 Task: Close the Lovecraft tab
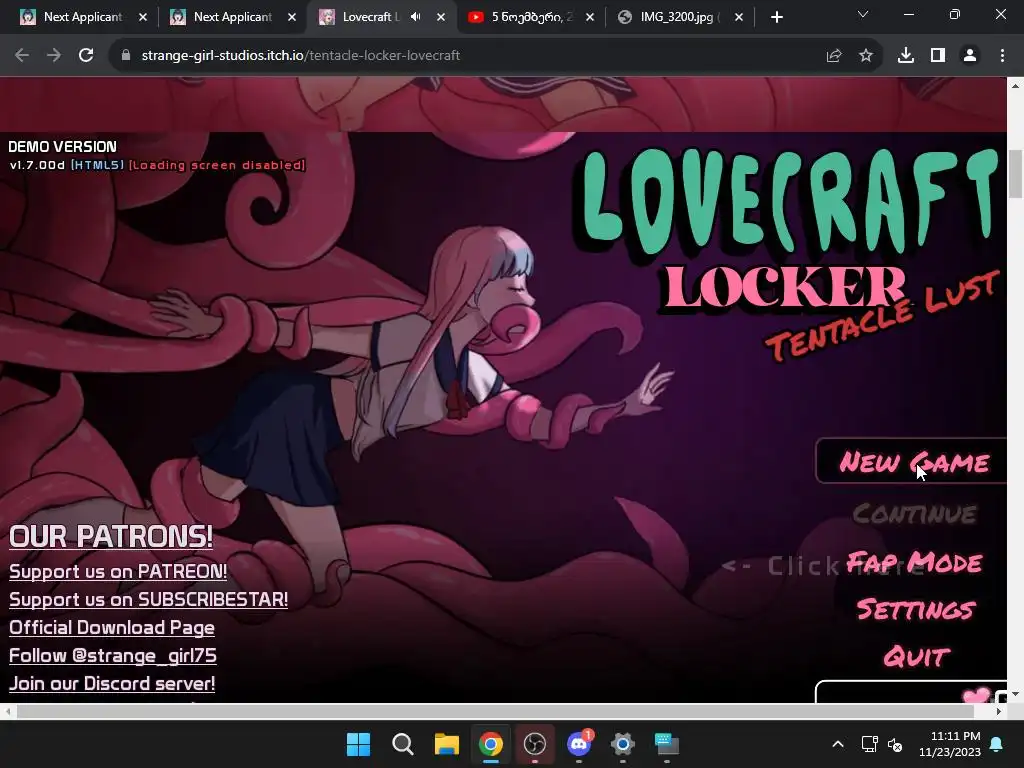[441, 17]
